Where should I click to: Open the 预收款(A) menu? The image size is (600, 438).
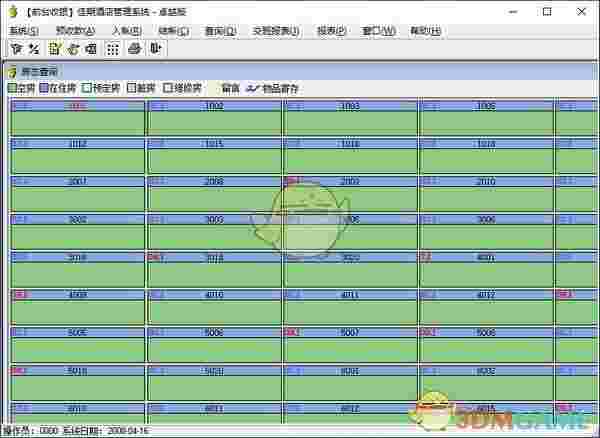coord(75,31)
